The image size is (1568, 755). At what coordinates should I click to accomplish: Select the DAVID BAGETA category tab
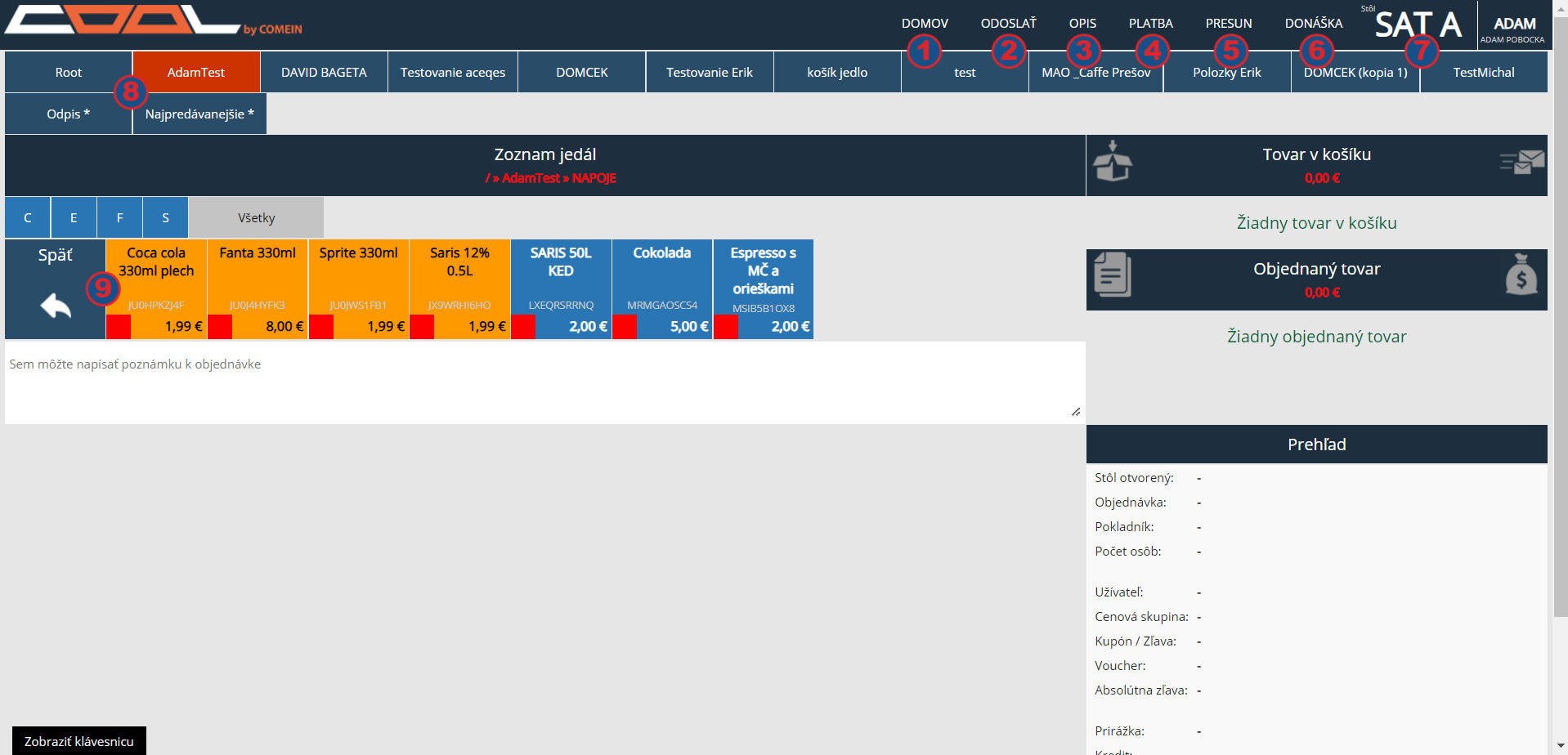pos(324,73)
